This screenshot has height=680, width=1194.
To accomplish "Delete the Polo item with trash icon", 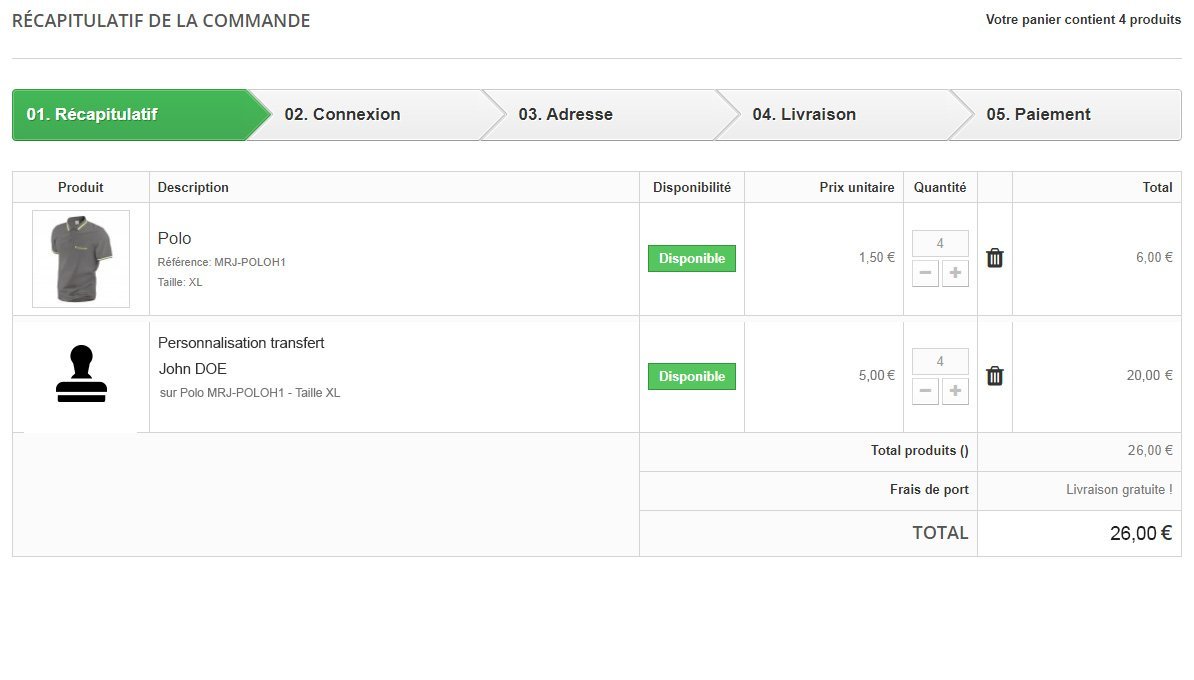I will 994,258.
